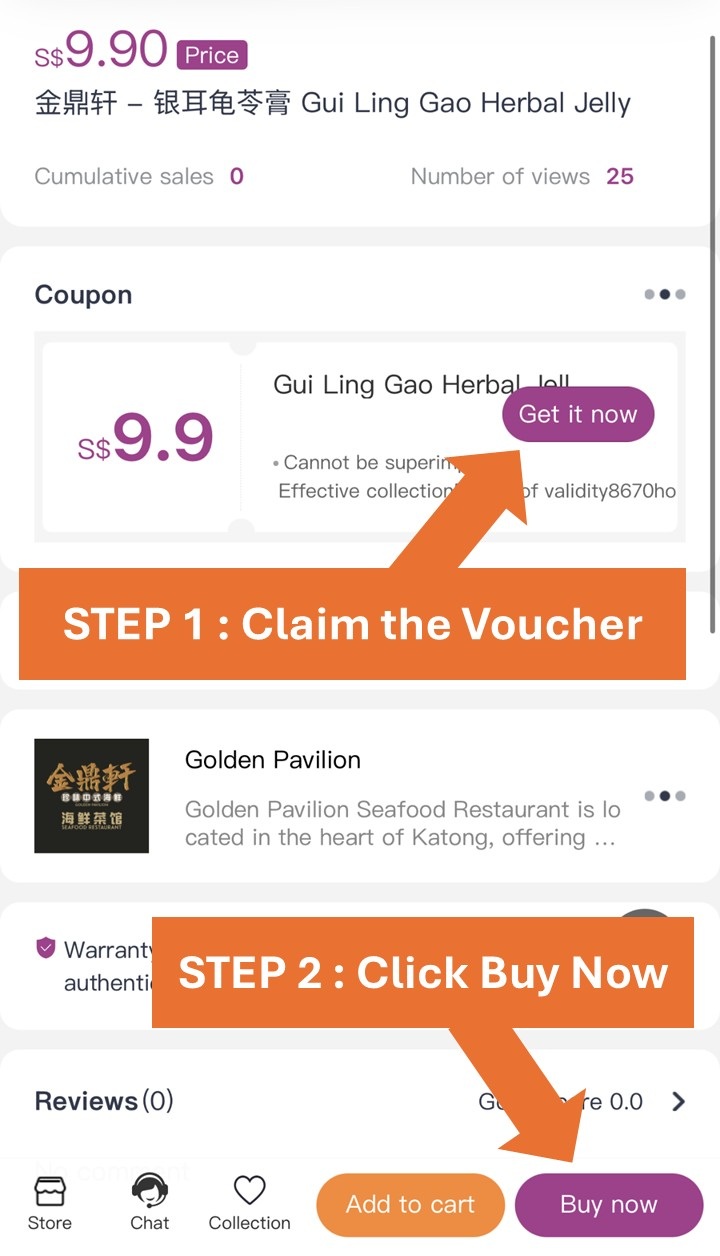The image size is (720, 1256).
Task: Click the Buy now button
Action: point(609,1204)
